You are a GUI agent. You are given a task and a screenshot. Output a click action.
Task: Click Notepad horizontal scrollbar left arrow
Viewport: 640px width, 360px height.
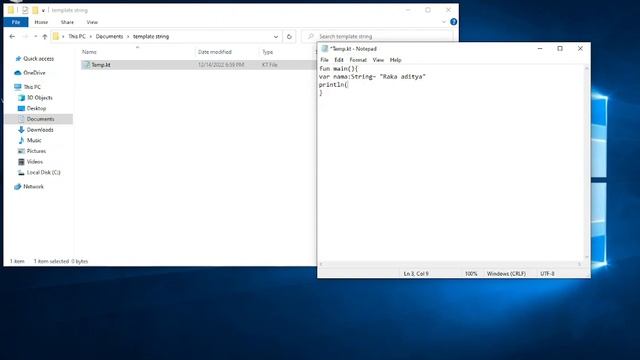point(321,264)
